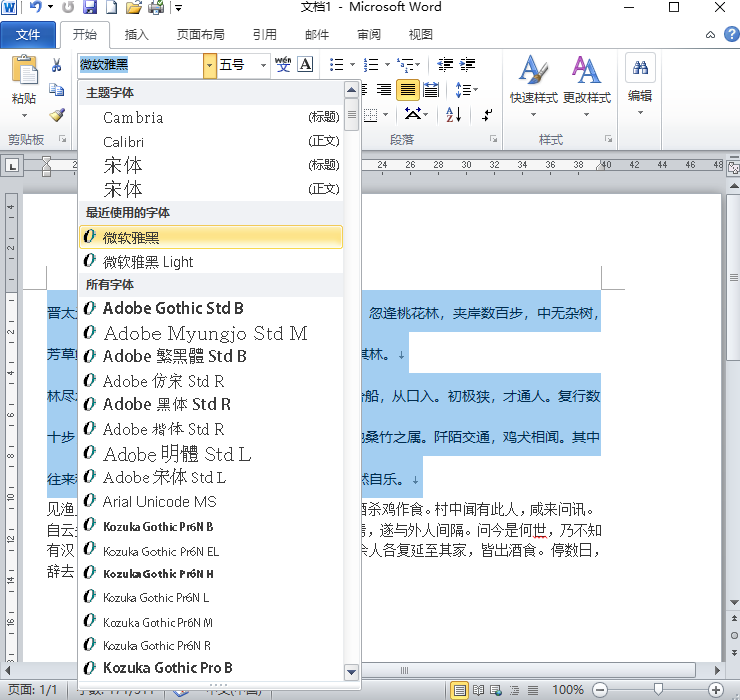Open the Paste options arrow
The height and width of the screenshot is (700, 740).
(x=24, y=116)
